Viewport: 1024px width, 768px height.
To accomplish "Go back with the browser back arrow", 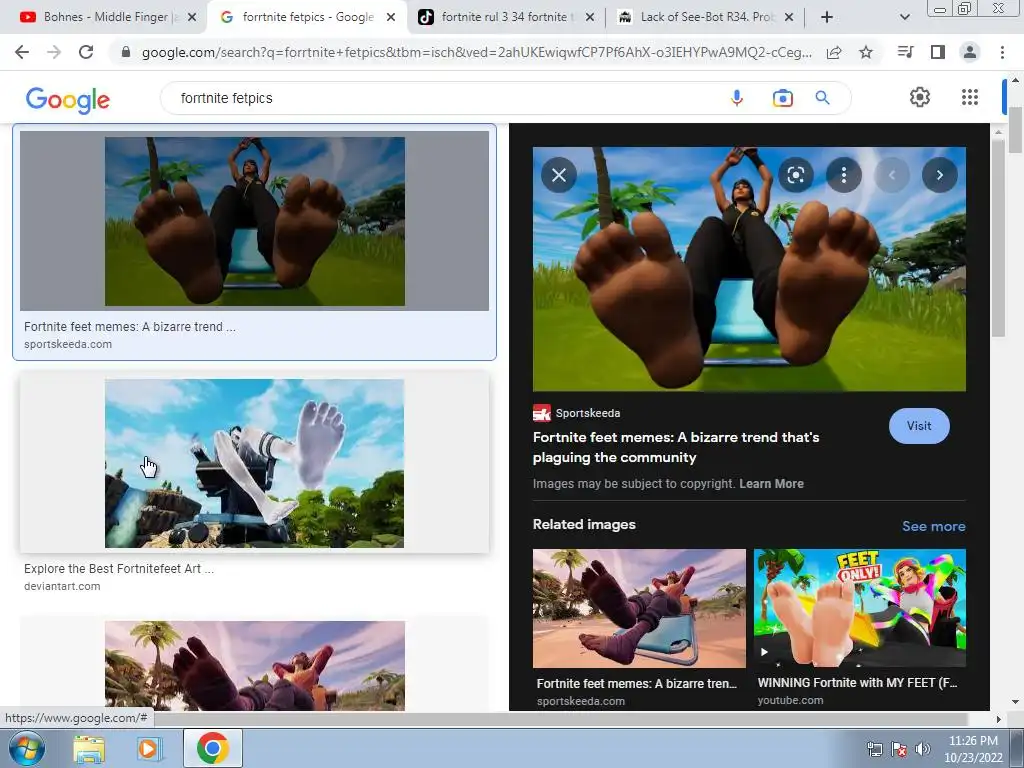I will tap(22, 52).
